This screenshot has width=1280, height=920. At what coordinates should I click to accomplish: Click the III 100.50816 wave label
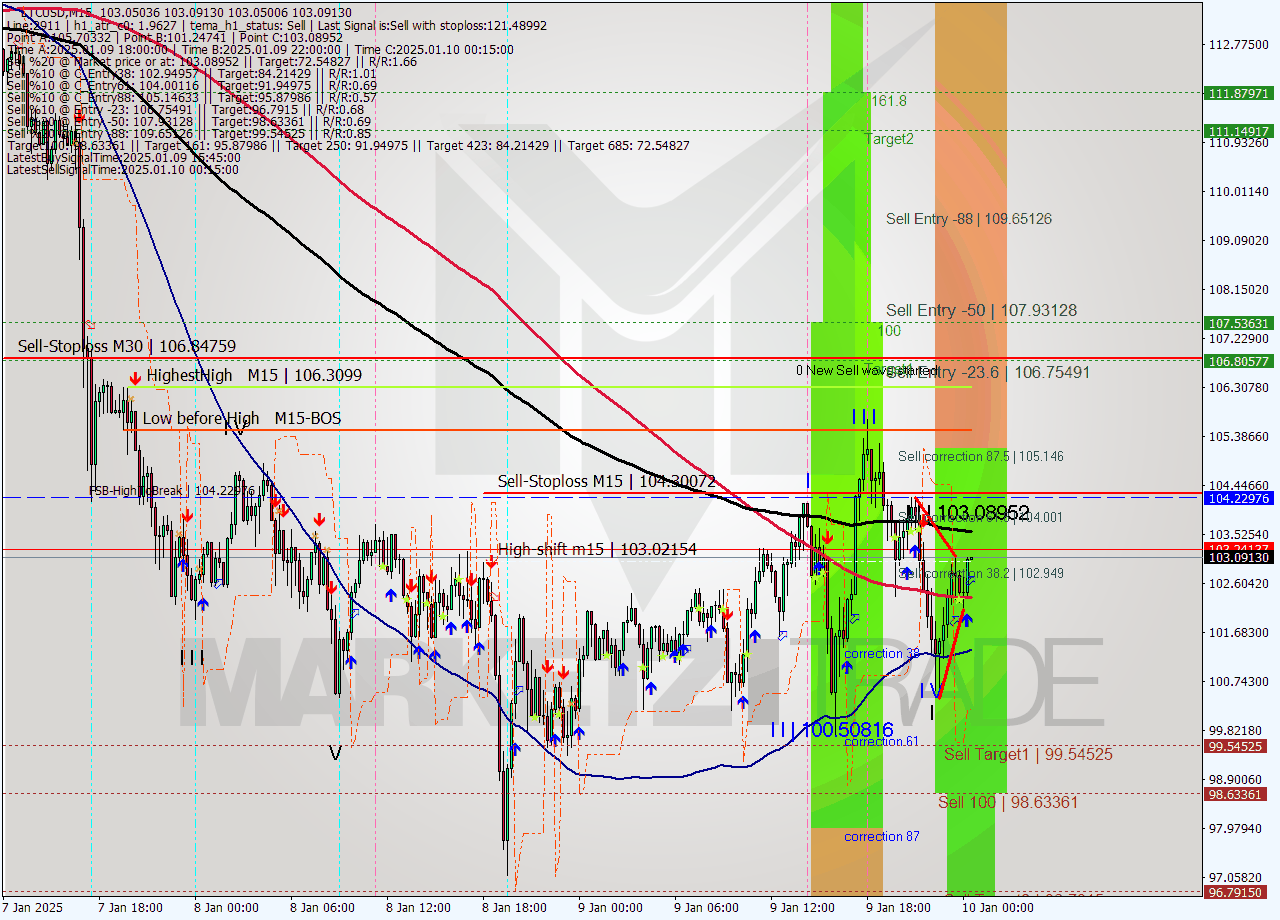pyautogui.click(x=831, y=730)
